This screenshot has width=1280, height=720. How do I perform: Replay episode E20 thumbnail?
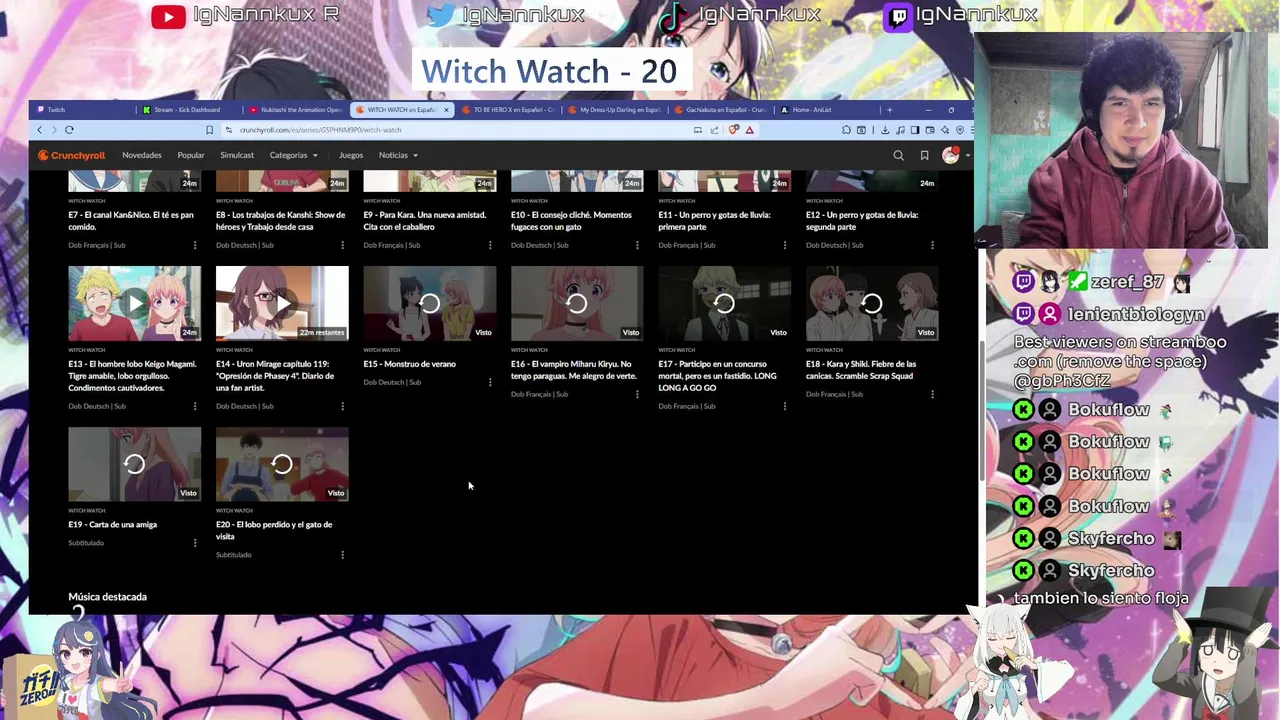(x=282, y=464)
